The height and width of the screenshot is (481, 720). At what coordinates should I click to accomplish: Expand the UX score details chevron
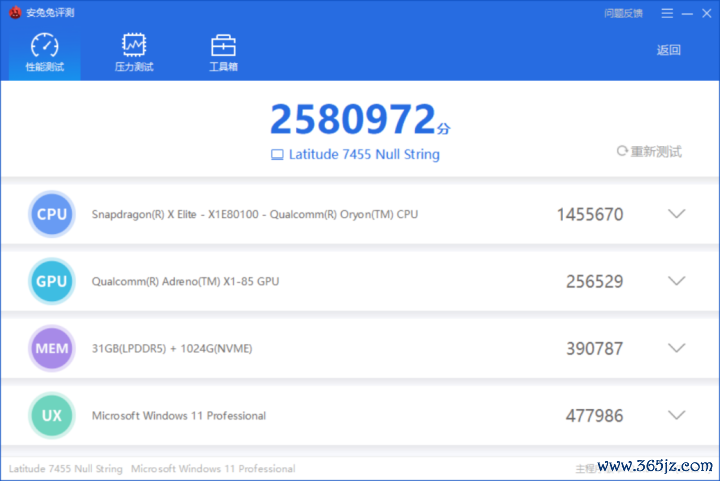click(x=676, y=415)
